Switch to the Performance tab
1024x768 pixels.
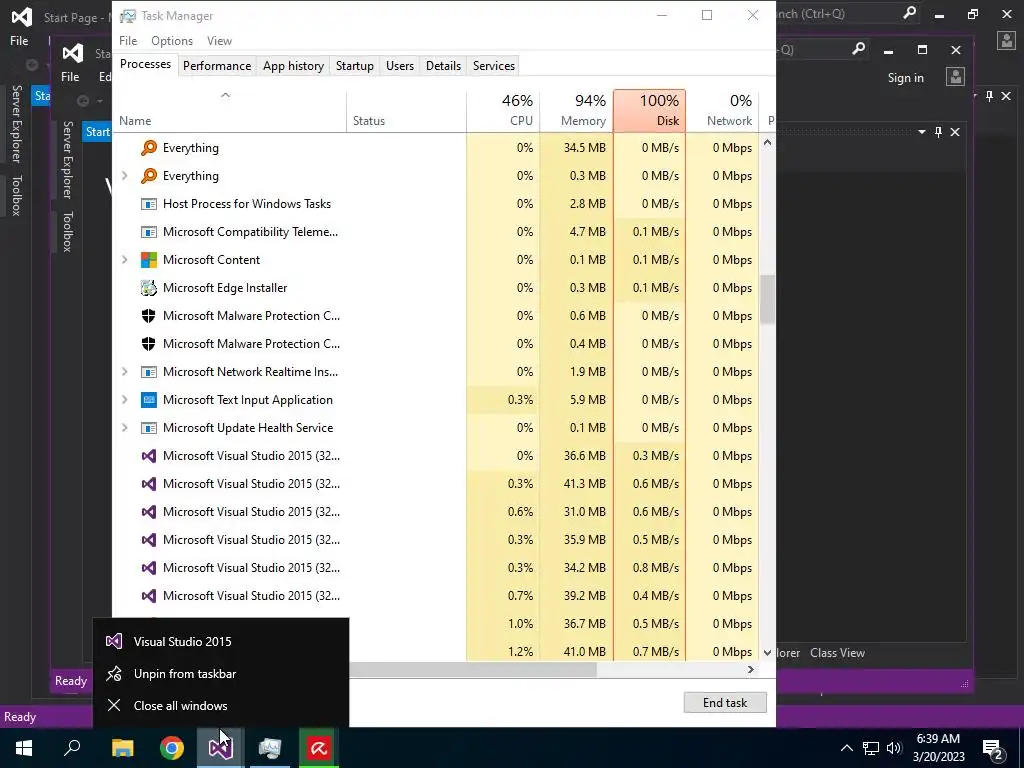pyautogui.click(x=217, y=65)
